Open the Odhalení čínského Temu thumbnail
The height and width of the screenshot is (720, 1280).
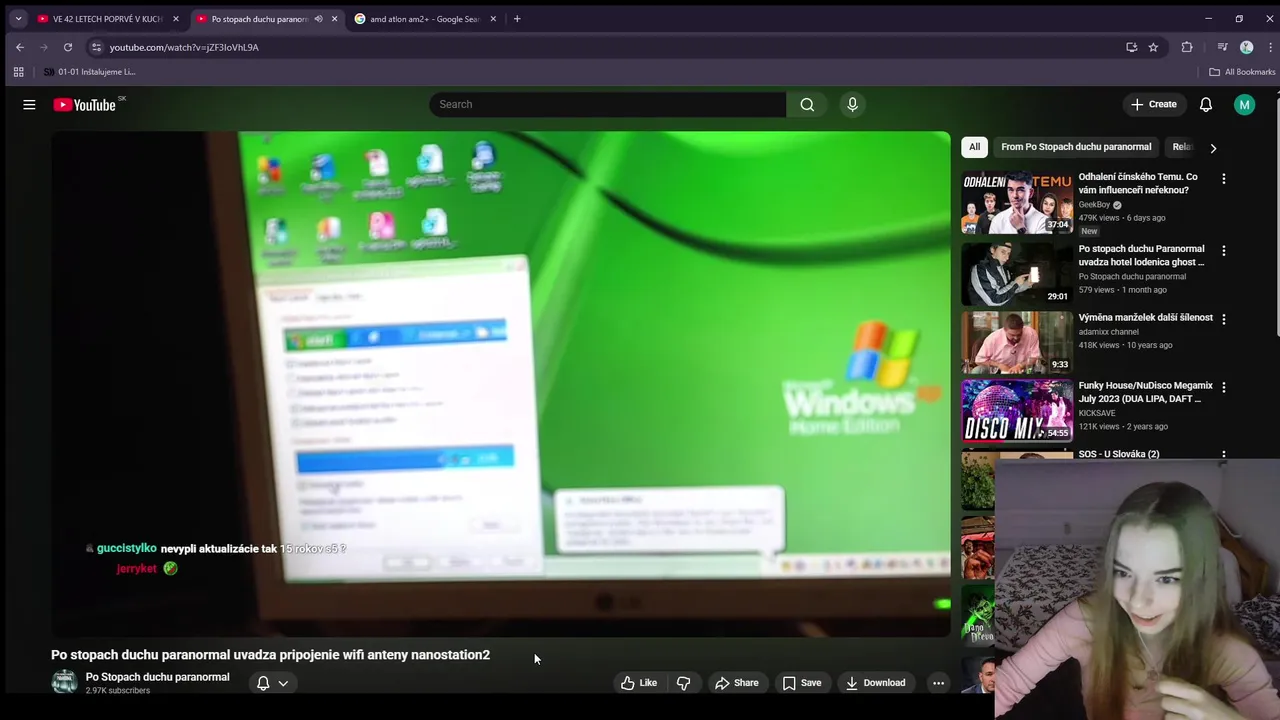[x=1017, y=202]
